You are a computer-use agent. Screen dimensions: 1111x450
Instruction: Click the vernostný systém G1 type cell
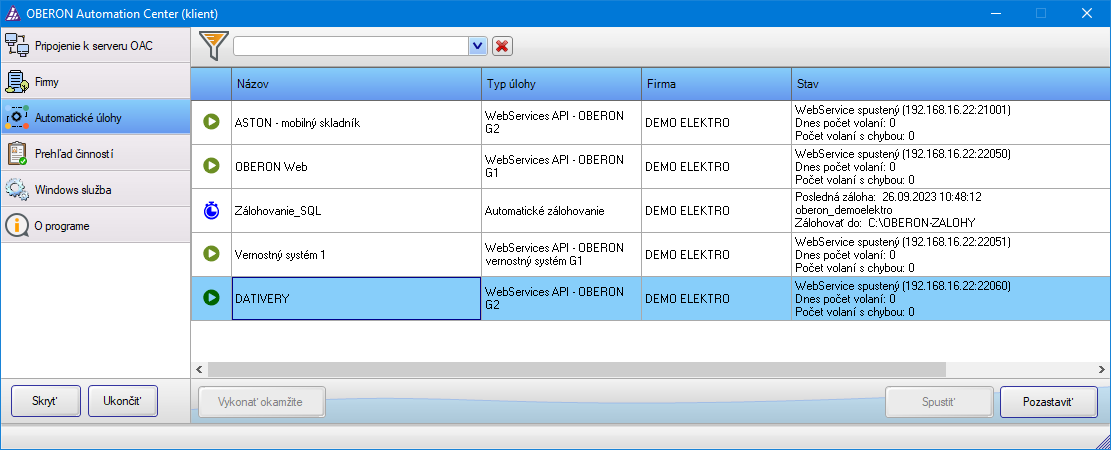[562, 254]
